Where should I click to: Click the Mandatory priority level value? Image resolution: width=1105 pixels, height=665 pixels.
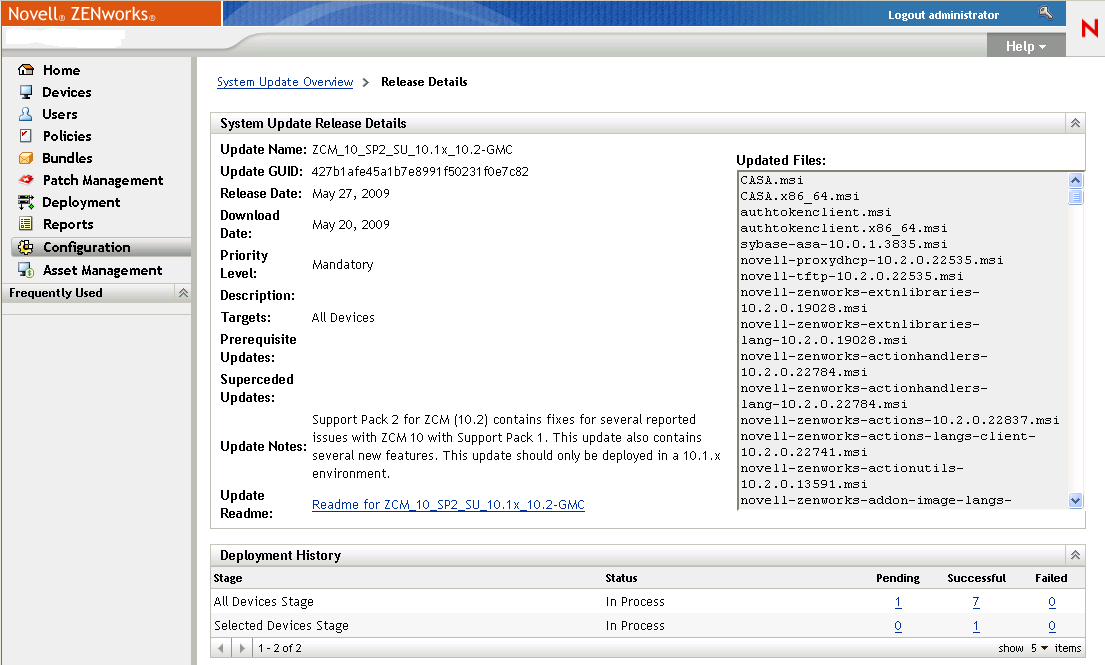coord(342,264)
